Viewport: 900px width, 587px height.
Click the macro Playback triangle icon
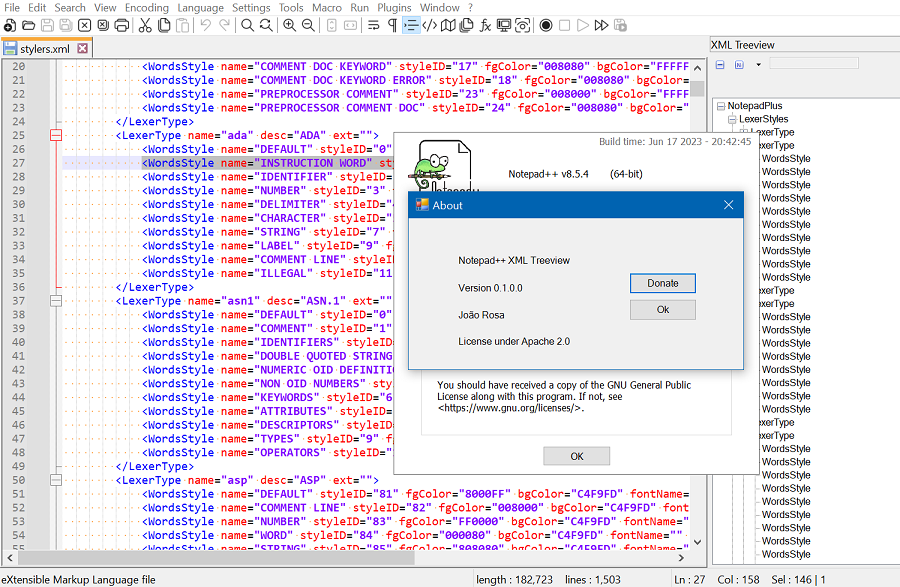(x=583, y=25)
